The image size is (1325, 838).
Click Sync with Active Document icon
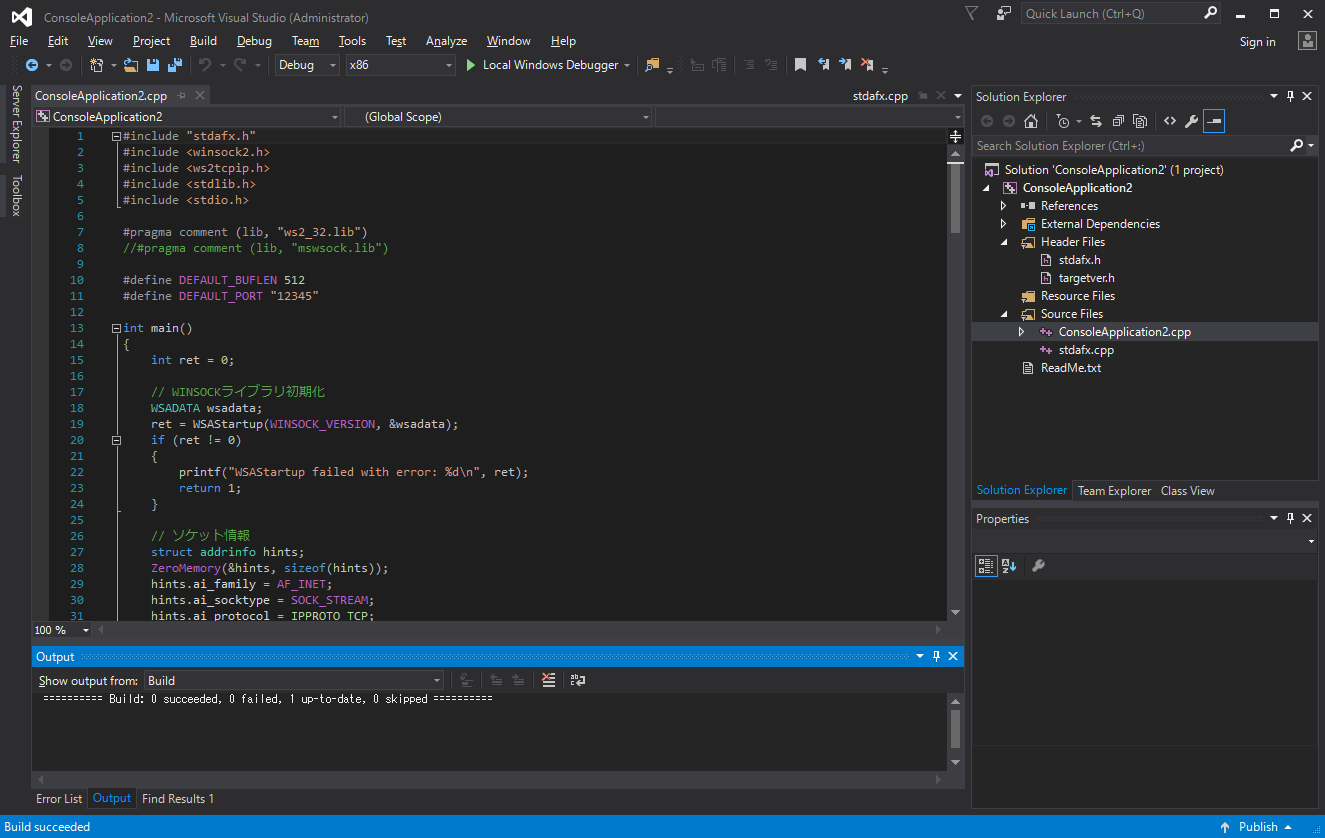coord(1096,121)
